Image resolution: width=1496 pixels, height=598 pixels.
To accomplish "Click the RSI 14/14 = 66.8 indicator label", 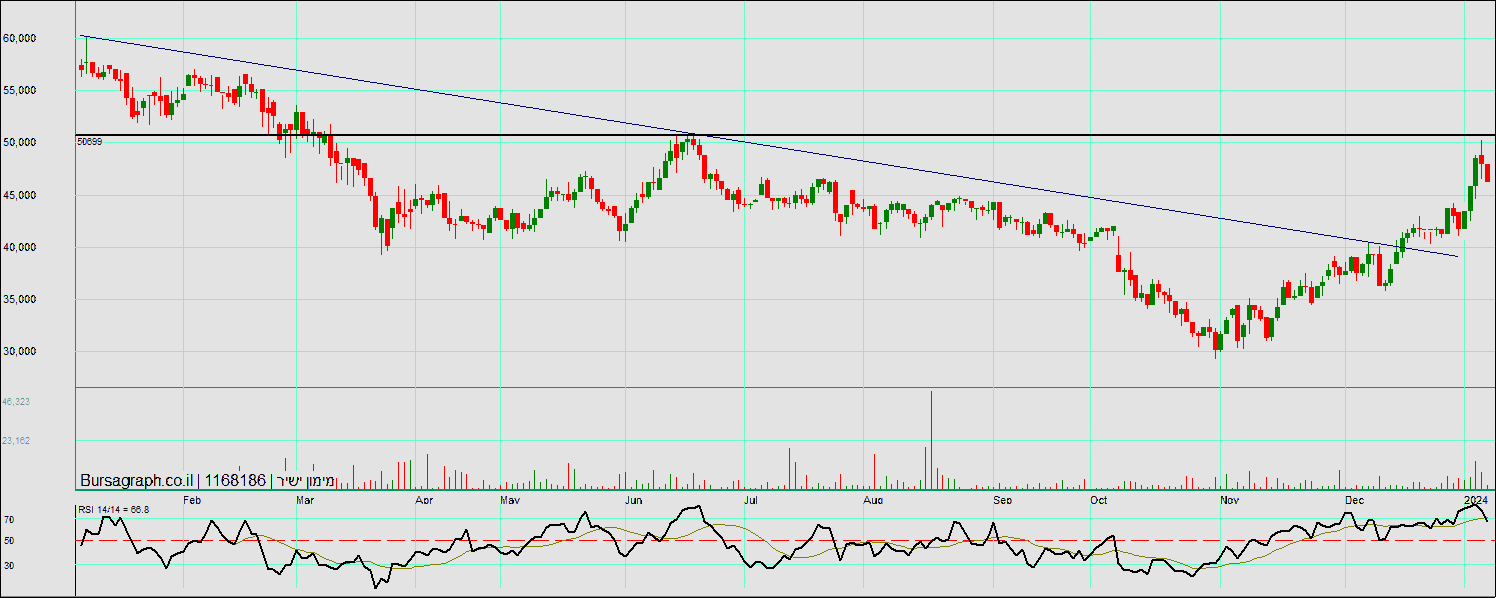I will [113, 510].
